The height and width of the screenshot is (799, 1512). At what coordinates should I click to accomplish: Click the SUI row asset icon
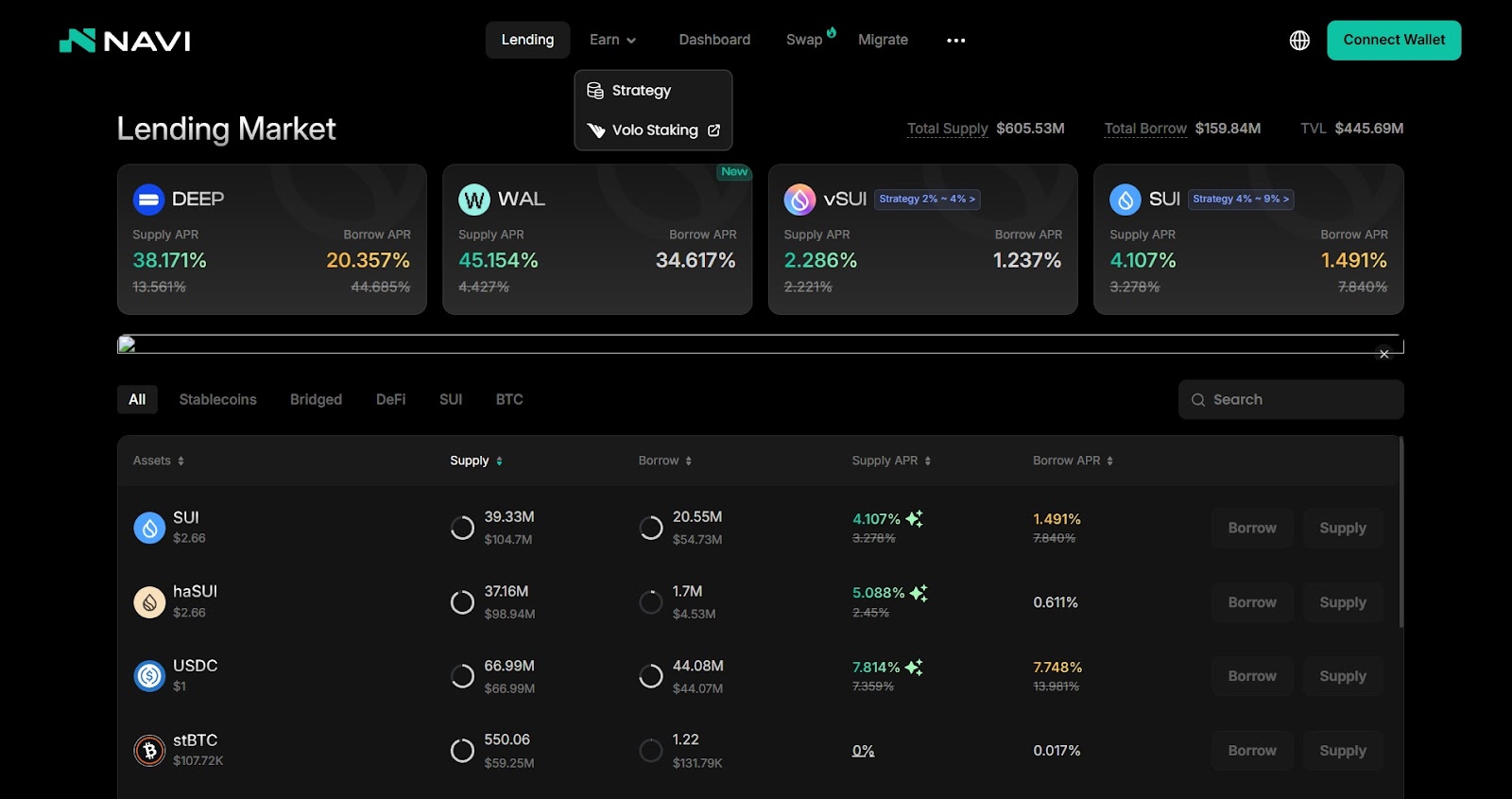click(149, 528)
